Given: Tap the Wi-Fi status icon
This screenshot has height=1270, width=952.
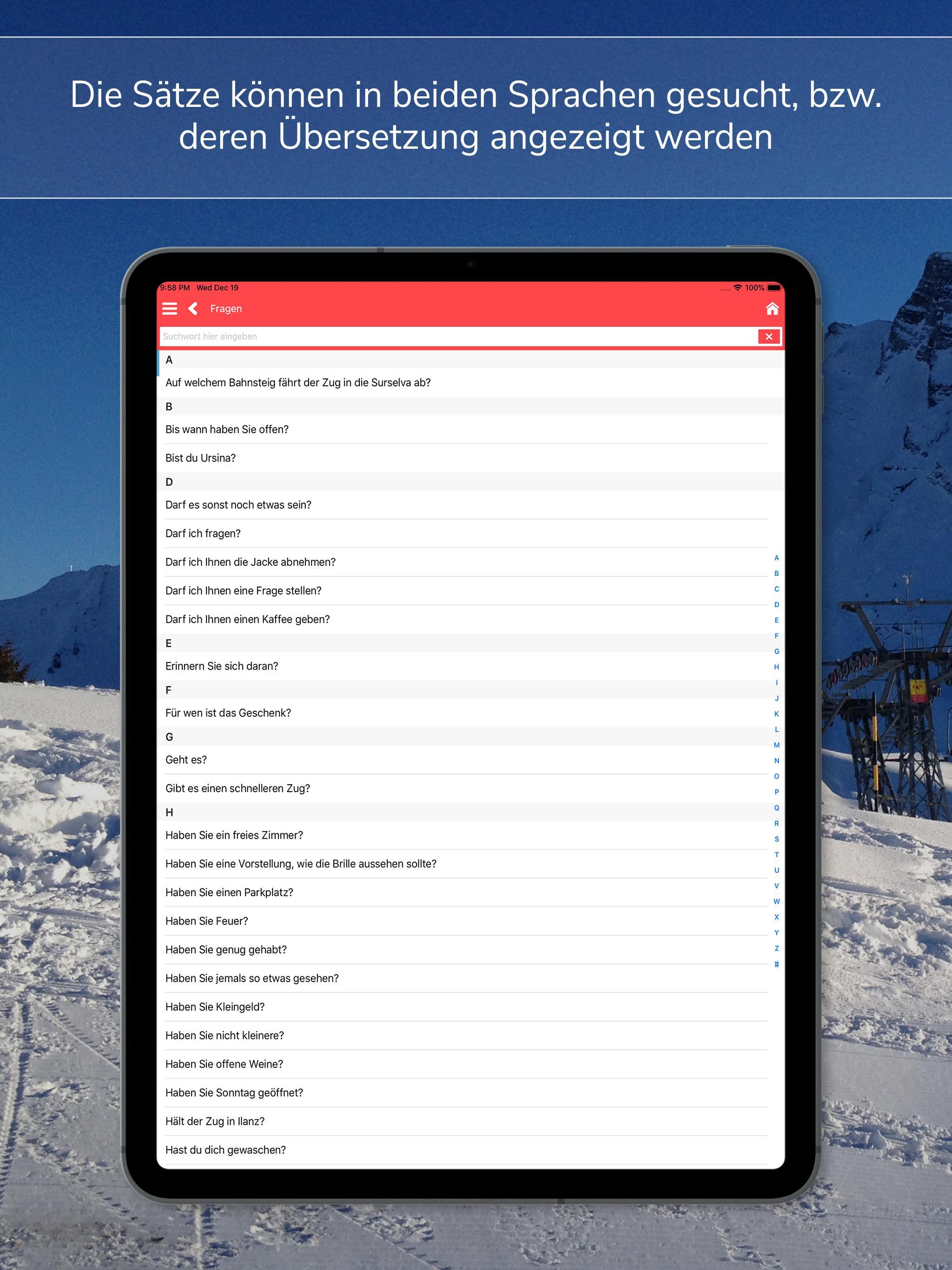Looking at the screenshot, I should pos(738,288).
